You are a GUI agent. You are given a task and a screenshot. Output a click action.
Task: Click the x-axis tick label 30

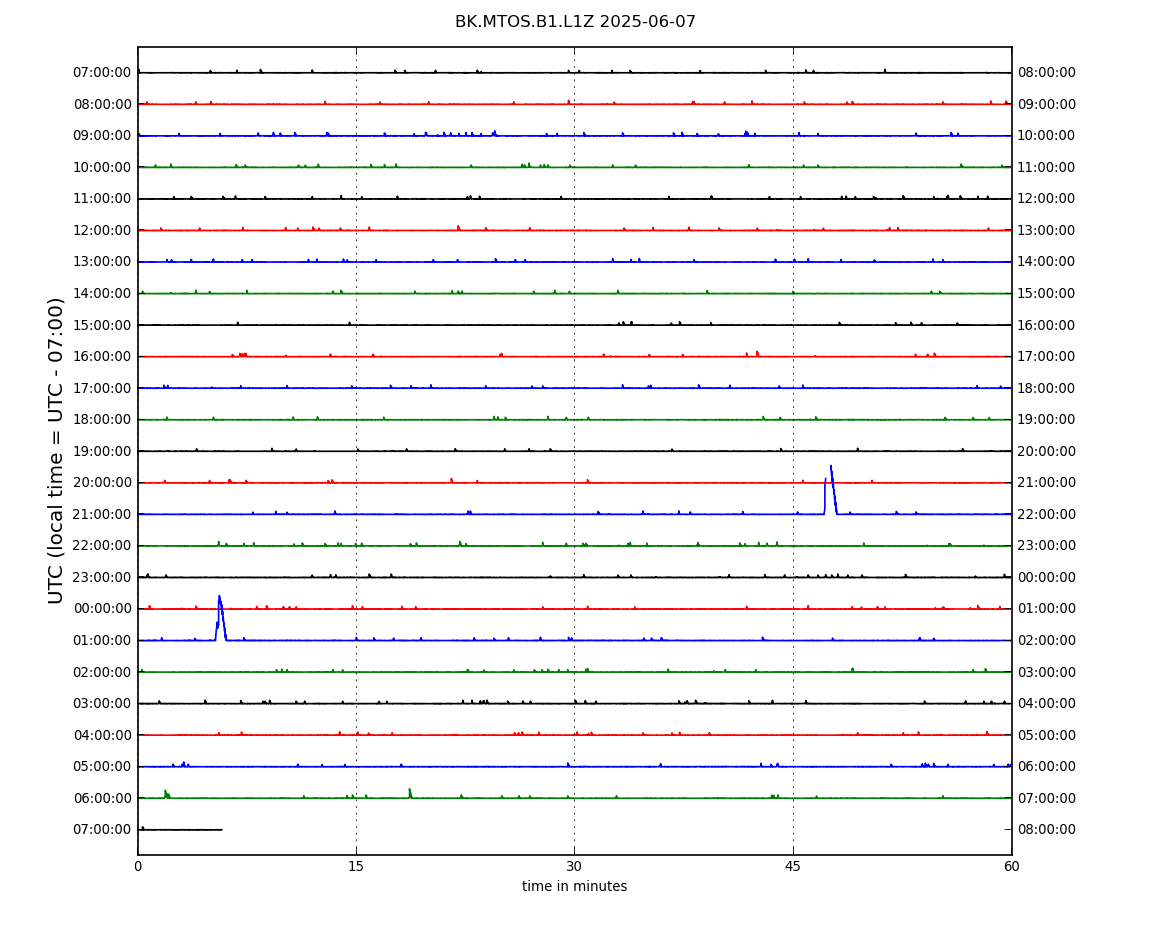(574, 866)
